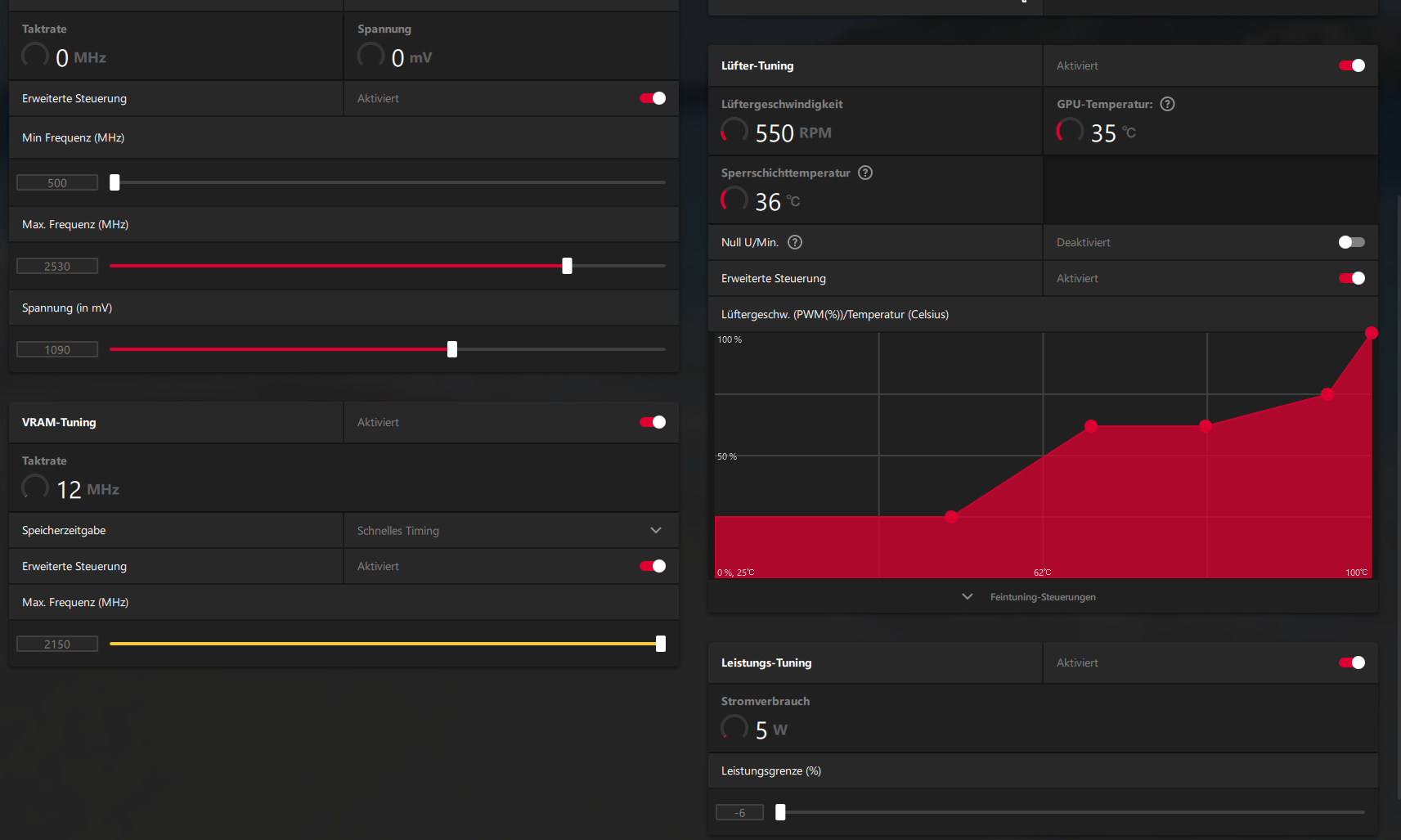Viewport: 1401px width, 840px height.
Task: Click the GPU-Temperatur help question mark icon
Action: pyautogui.click(x=1168, y=104)
